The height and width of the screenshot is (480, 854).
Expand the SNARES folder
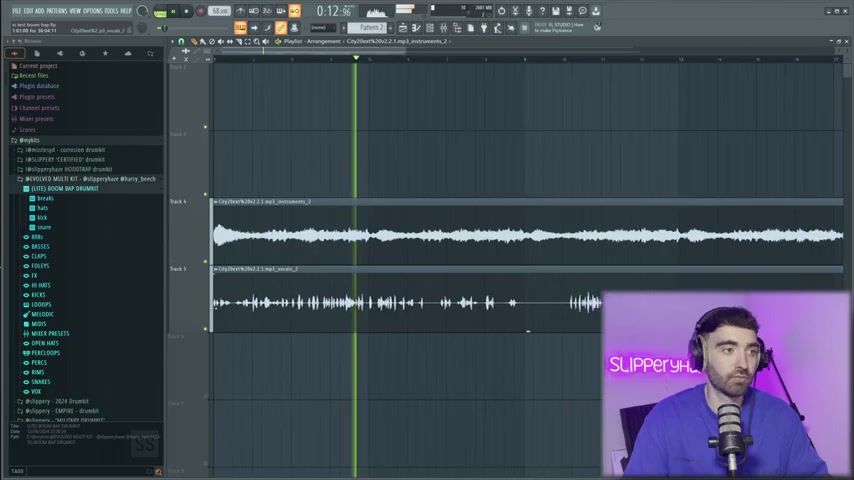(40, 382)
